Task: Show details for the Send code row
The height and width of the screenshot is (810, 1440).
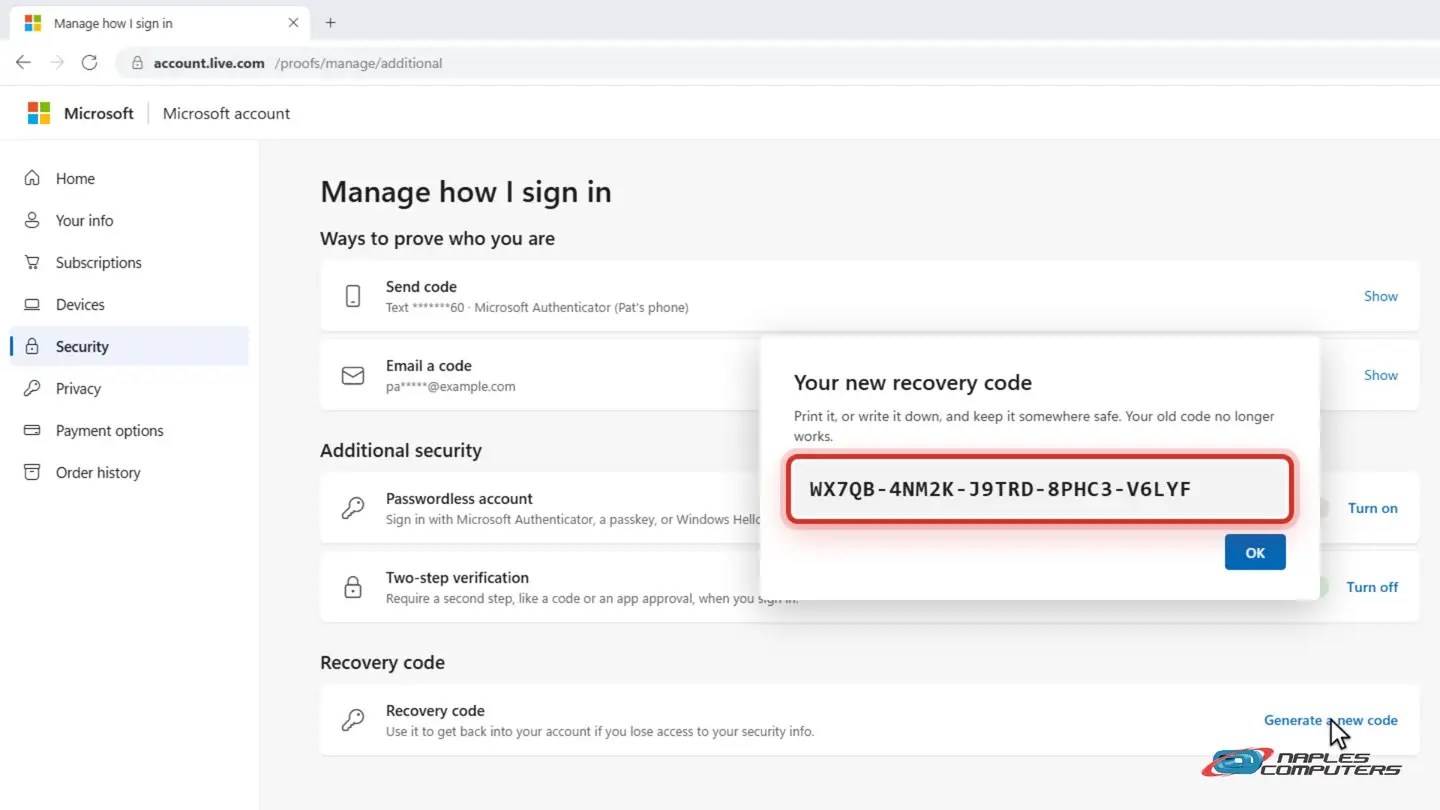Action: 1380,296
